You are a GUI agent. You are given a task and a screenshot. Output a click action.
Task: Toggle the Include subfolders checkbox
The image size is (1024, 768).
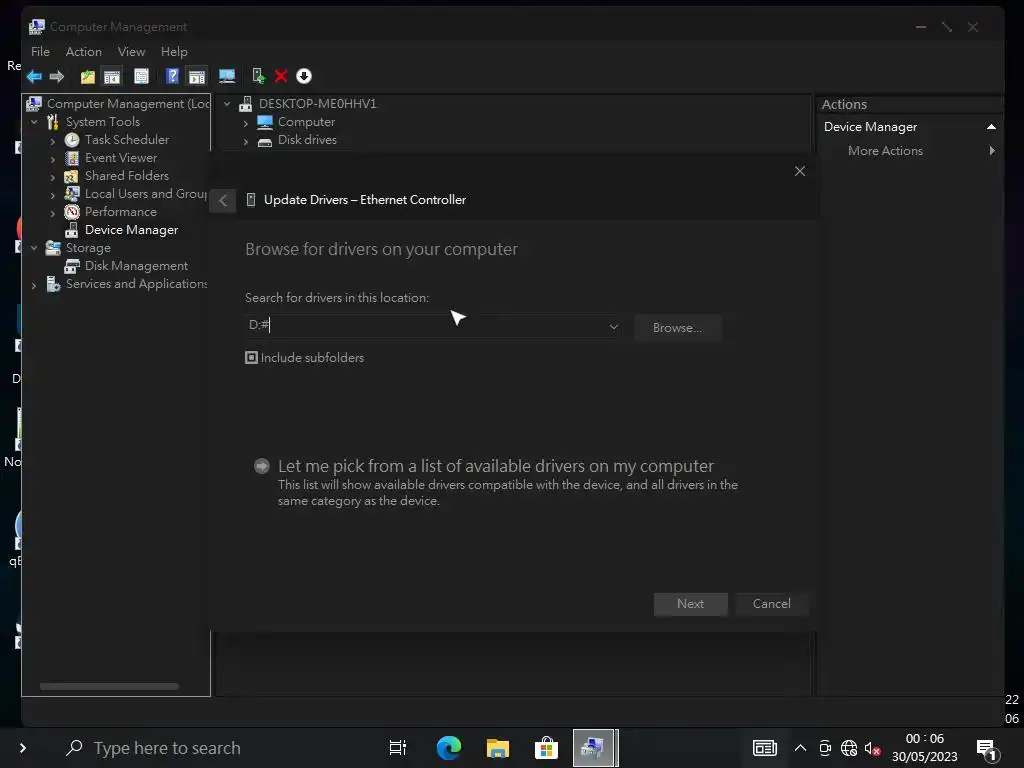251,358
